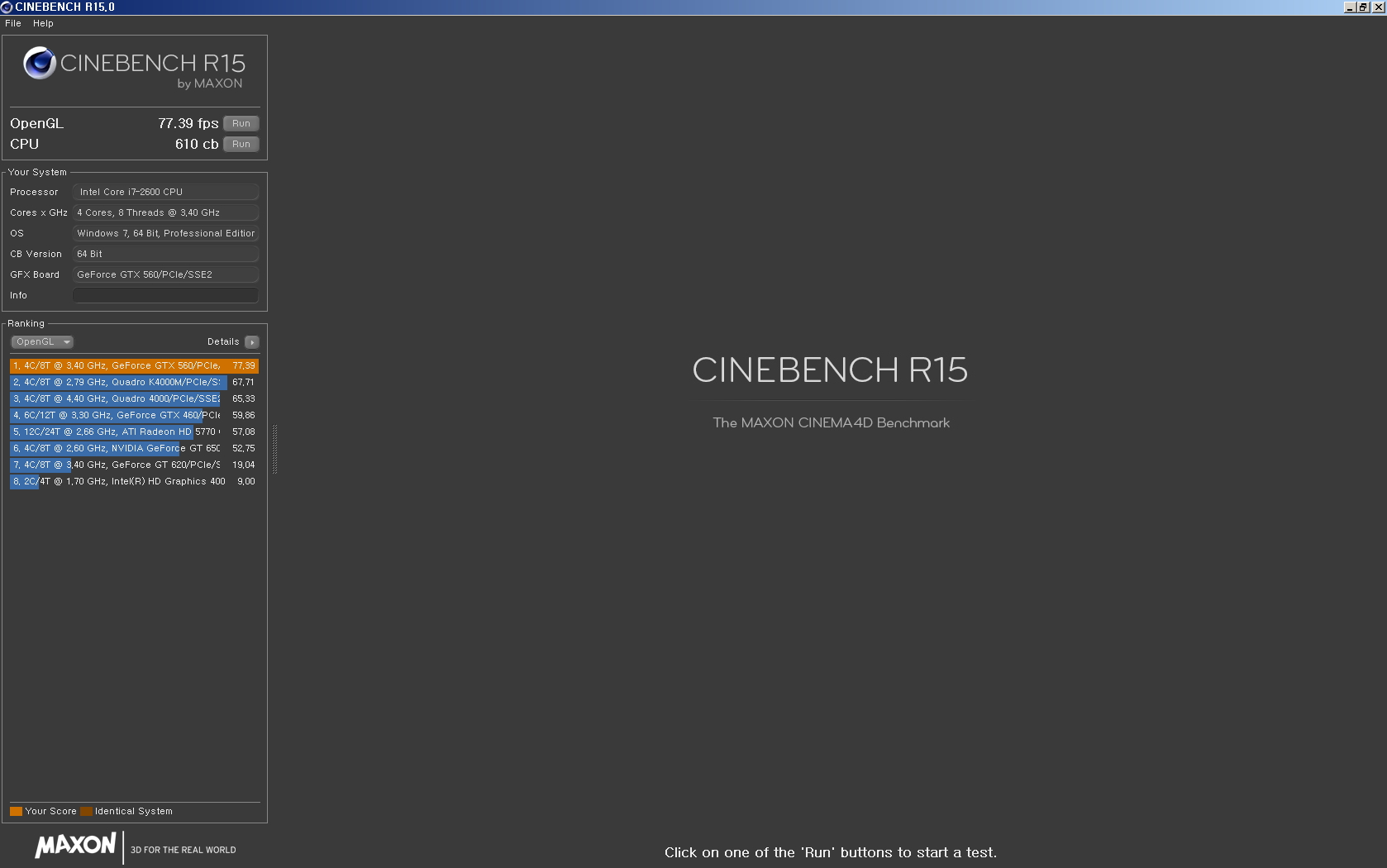
Task: Run the CPU benchmark test
Action: click(241, 144)
